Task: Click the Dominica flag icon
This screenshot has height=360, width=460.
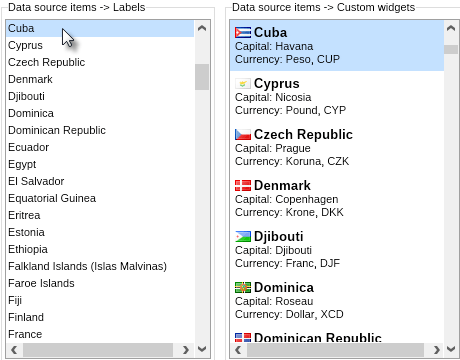Action: [x=243, y=288]
